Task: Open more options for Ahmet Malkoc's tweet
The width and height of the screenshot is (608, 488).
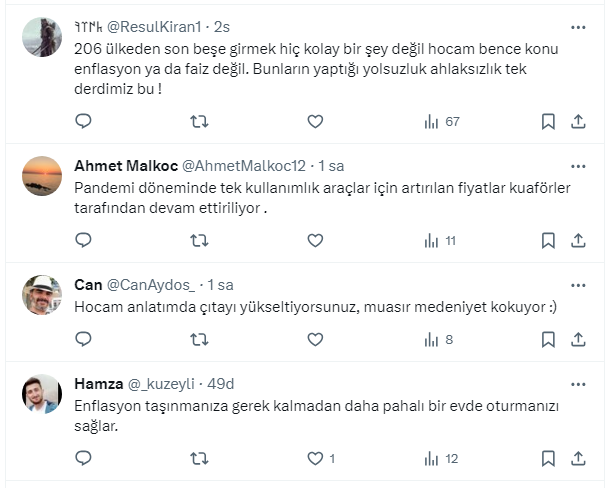Action: [577, 165]
